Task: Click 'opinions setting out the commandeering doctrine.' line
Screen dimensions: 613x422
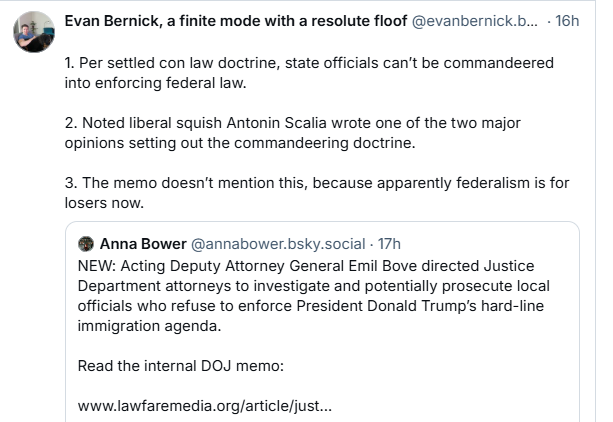Action: coord(240,143)
